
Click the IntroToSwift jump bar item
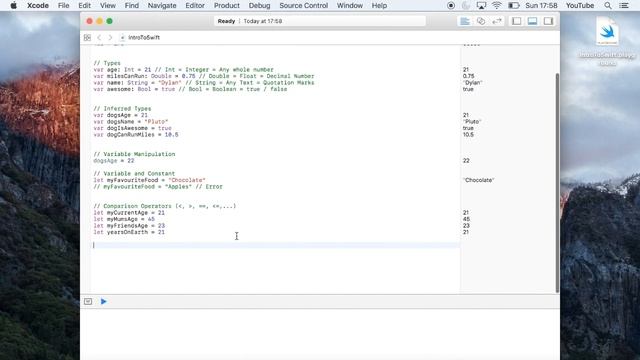[x=140, y=38]
